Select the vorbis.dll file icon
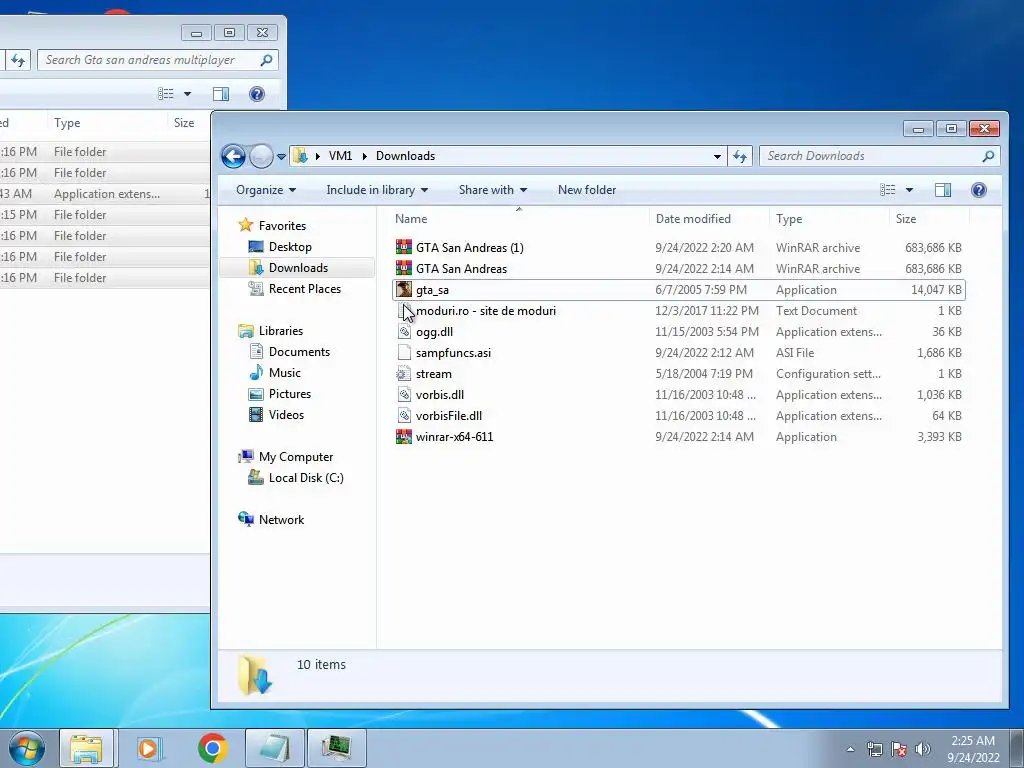1024x768 pixels. tap(404, 394)
